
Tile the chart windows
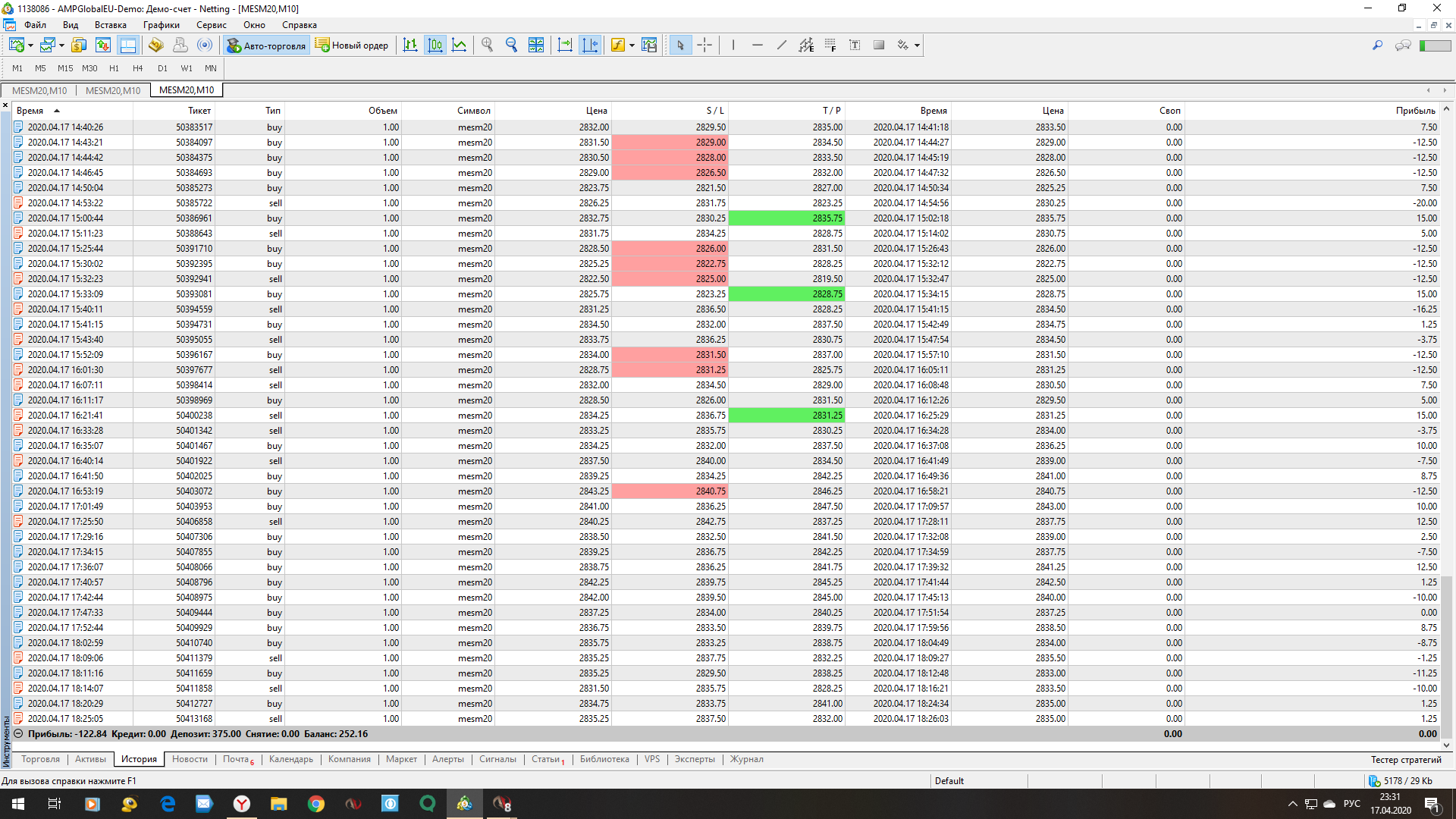click(x=536, y=45)
